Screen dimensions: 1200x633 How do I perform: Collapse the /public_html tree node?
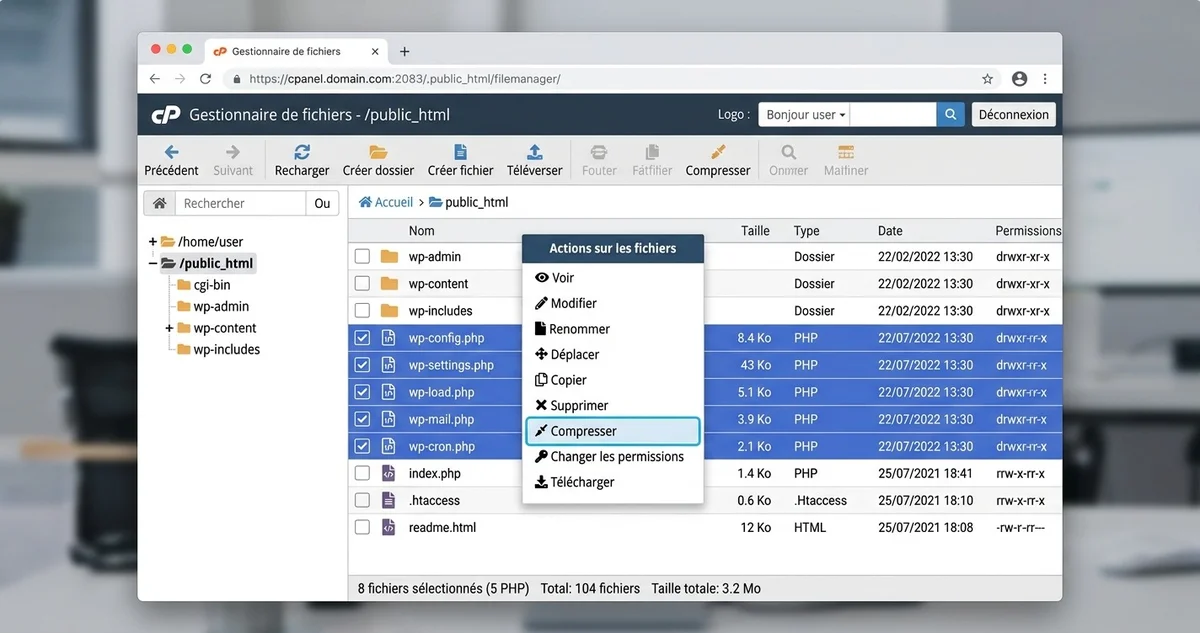(153, 263)
